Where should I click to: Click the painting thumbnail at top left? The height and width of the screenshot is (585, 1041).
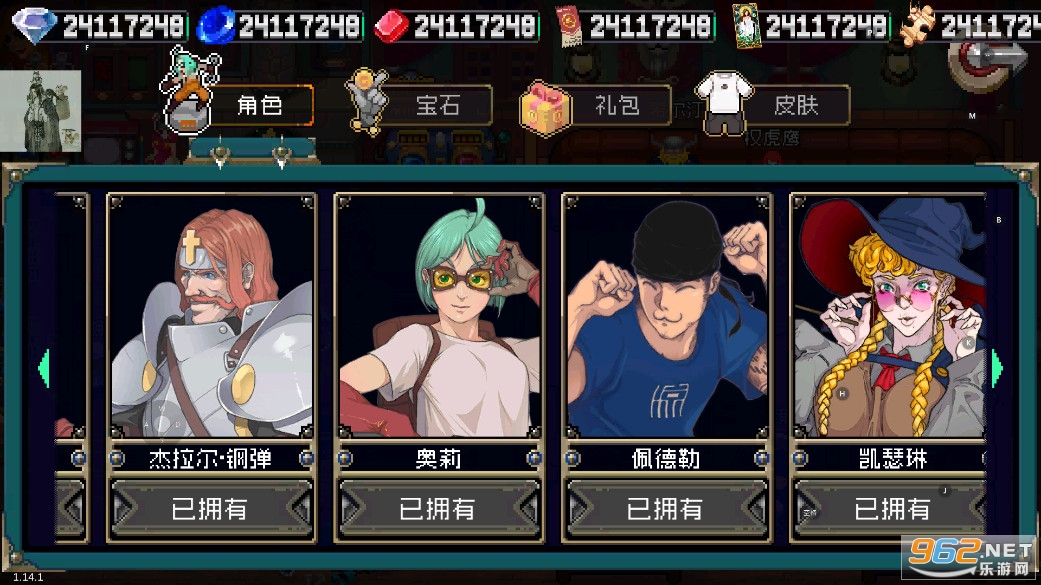click(x=40, y=111)
